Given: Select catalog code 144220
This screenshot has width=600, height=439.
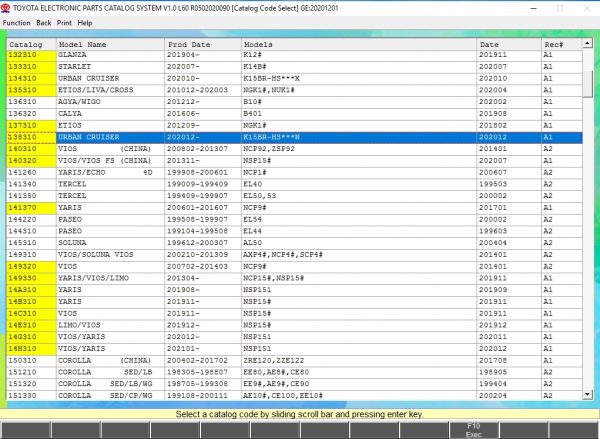Looking at the screenshot, I should tap(31, 220).
